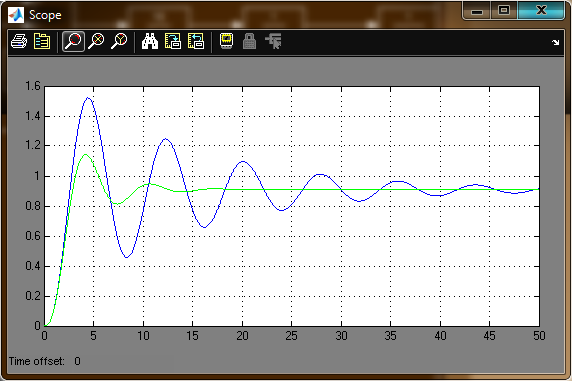
Task: Close the Scope window
Action: coord(541,10)
